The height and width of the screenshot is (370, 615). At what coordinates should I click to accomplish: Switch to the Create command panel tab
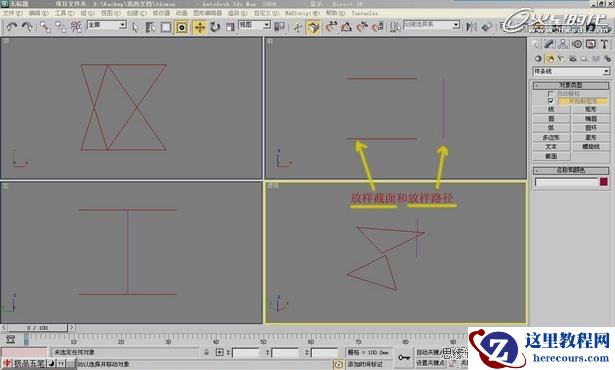(x=535, y=44)
